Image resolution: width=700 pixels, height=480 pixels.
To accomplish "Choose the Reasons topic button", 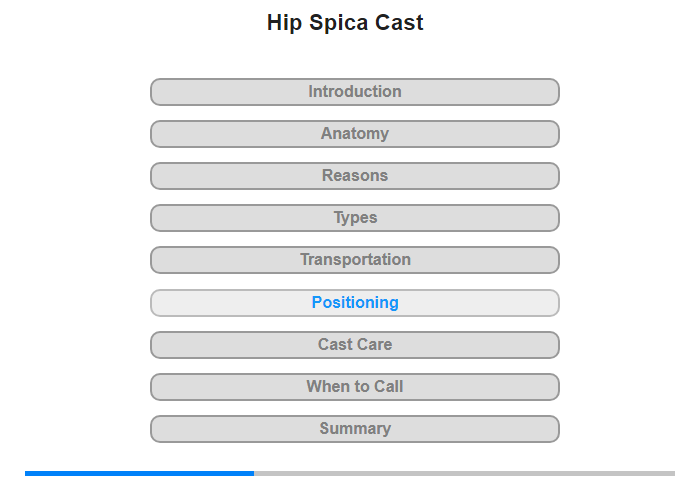I will (x=354, y=176).
